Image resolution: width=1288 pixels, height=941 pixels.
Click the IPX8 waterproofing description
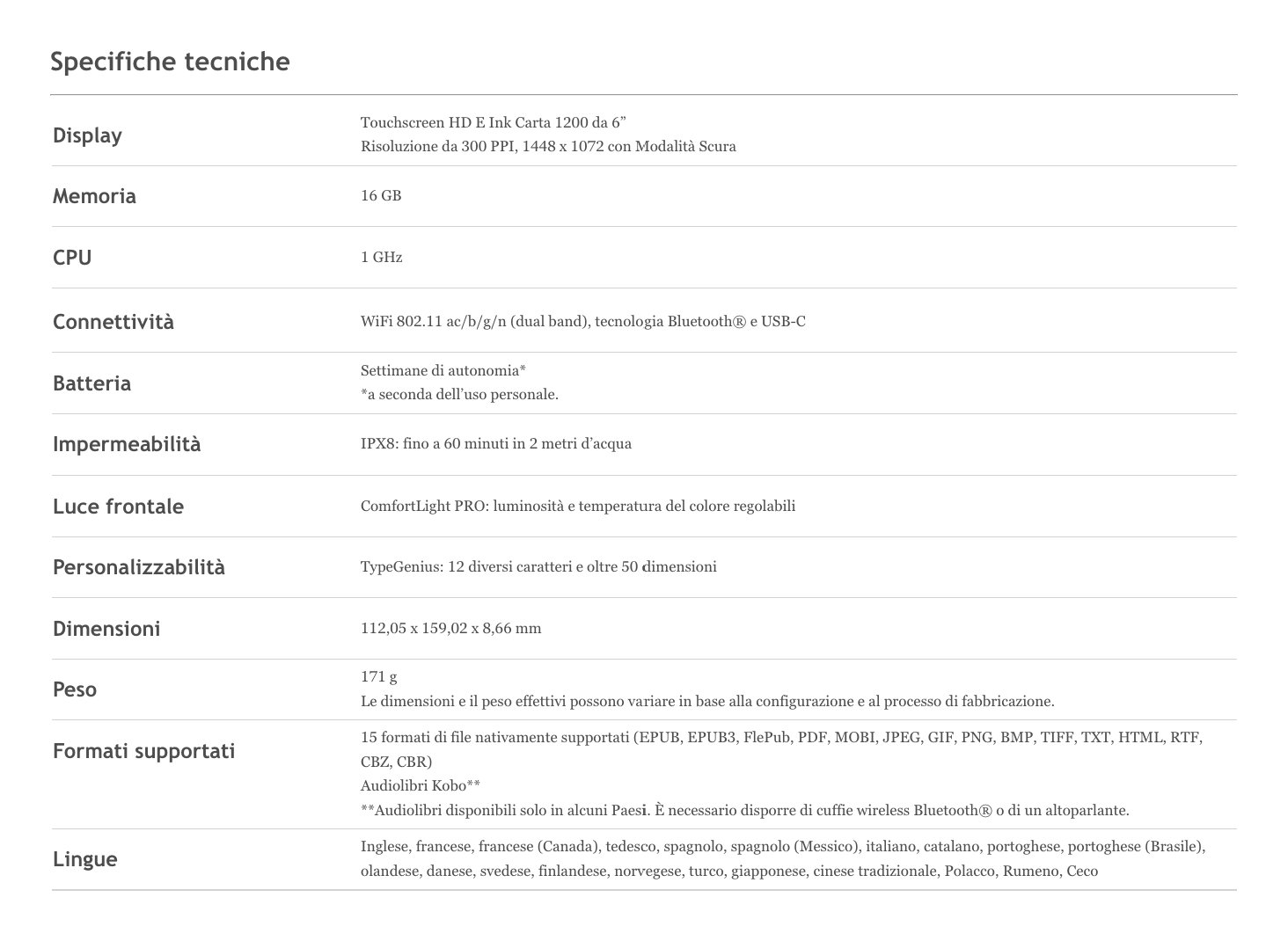click(495, 443)
